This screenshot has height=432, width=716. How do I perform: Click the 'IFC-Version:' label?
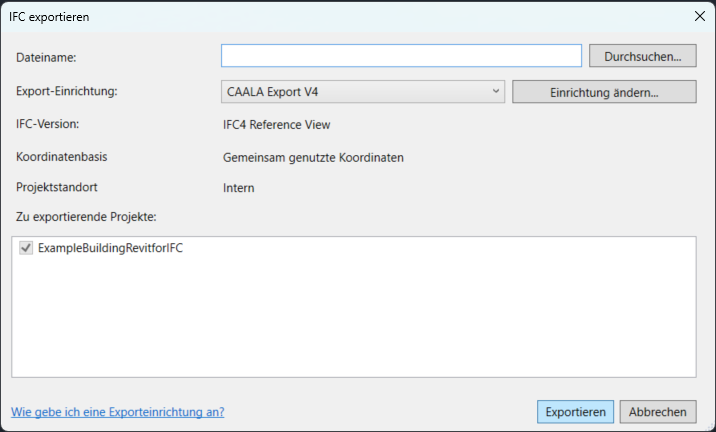[48, 125]
